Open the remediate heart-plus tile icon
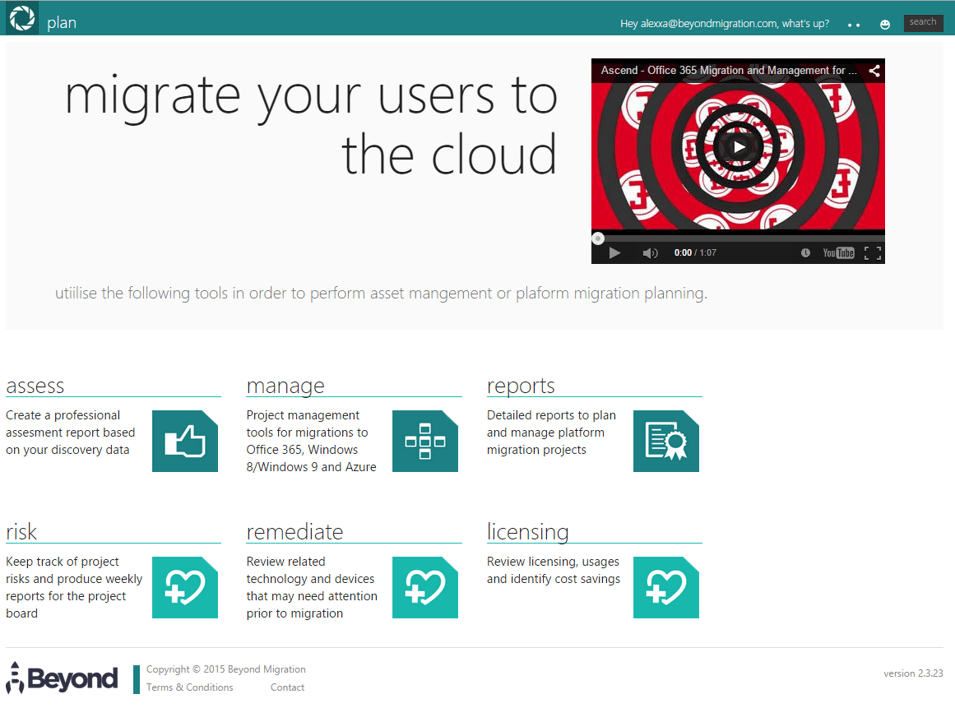This screenshot has height=708, width=955. tap(425, 587)
